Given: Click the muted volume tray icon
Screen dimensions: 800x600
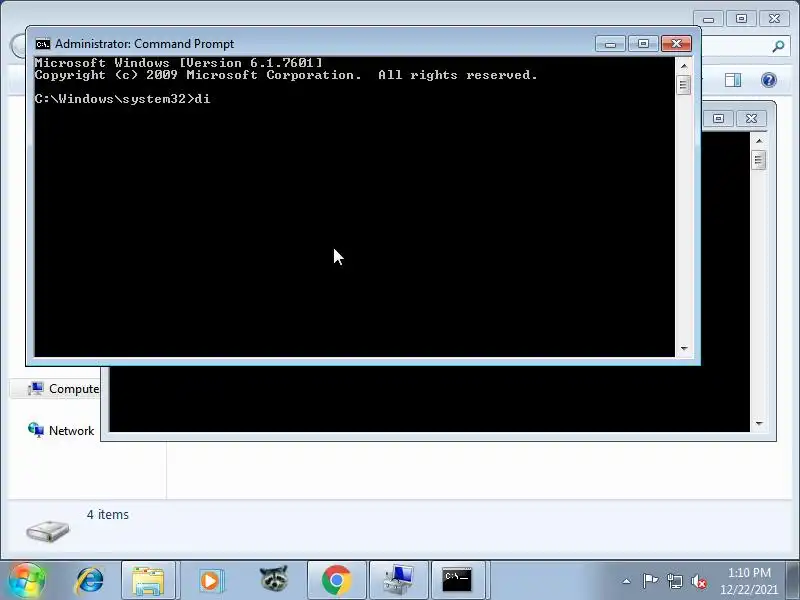Looking at the screenshot, I should point(698,581).
